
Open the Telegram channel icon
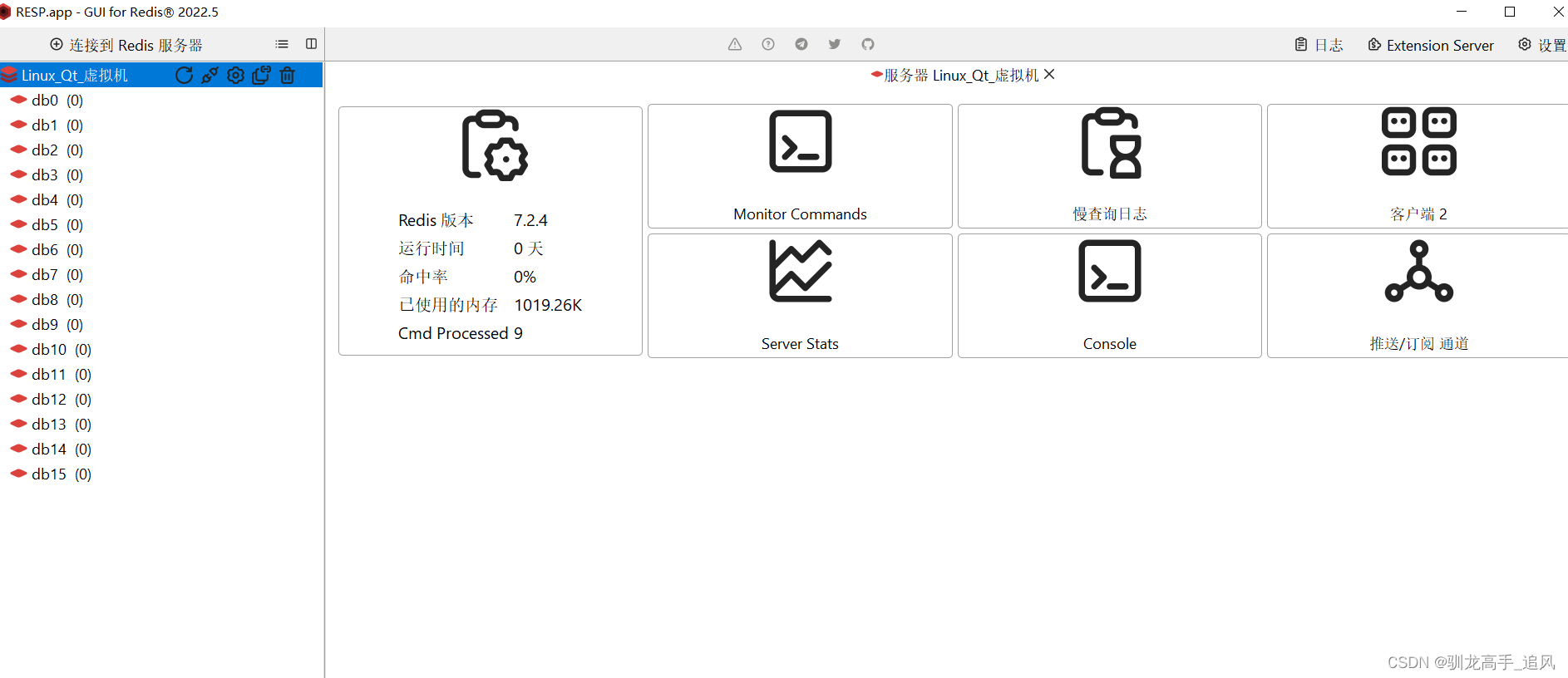point(801,44)
